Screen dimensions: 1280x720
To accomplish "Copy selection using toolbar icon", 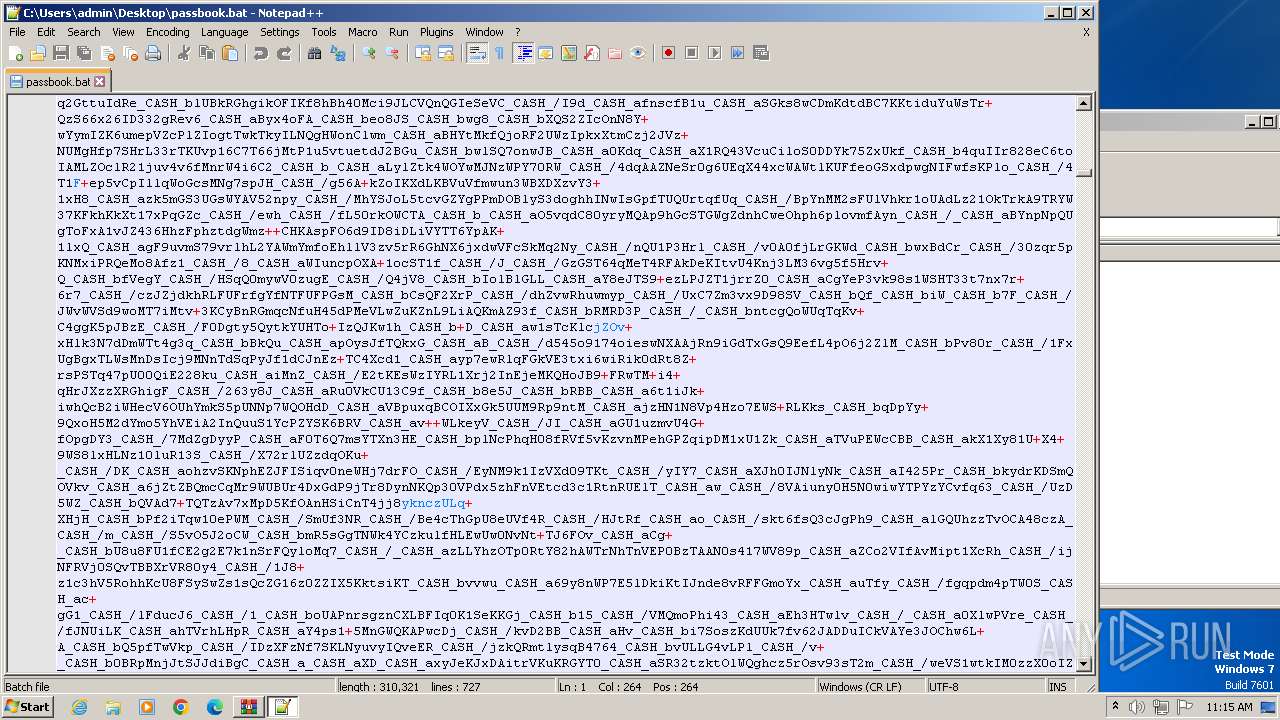I will tap(207, 53).
